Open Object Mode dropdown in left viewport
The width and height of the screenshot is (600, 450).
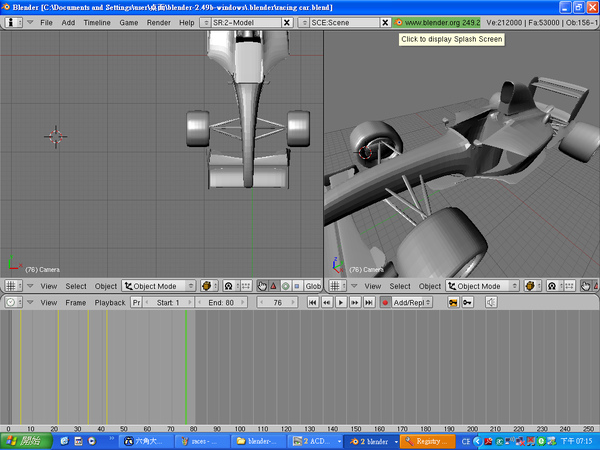tap(157, 286)
